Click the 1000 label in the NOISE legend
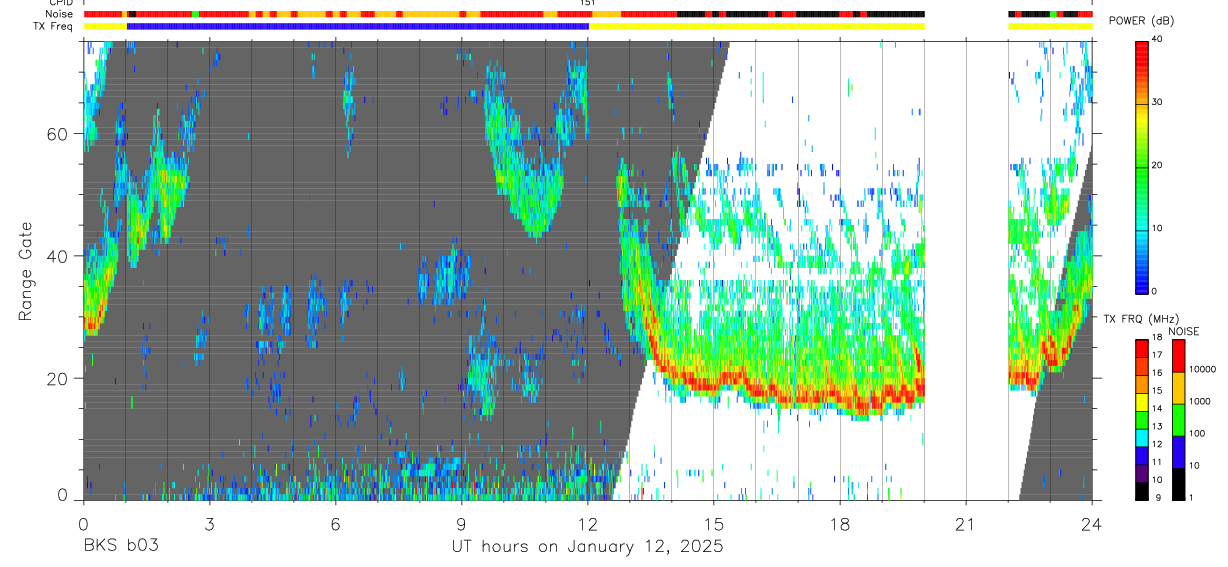The height and width of the screenshot is (567, 1228). coord(1199,401)
